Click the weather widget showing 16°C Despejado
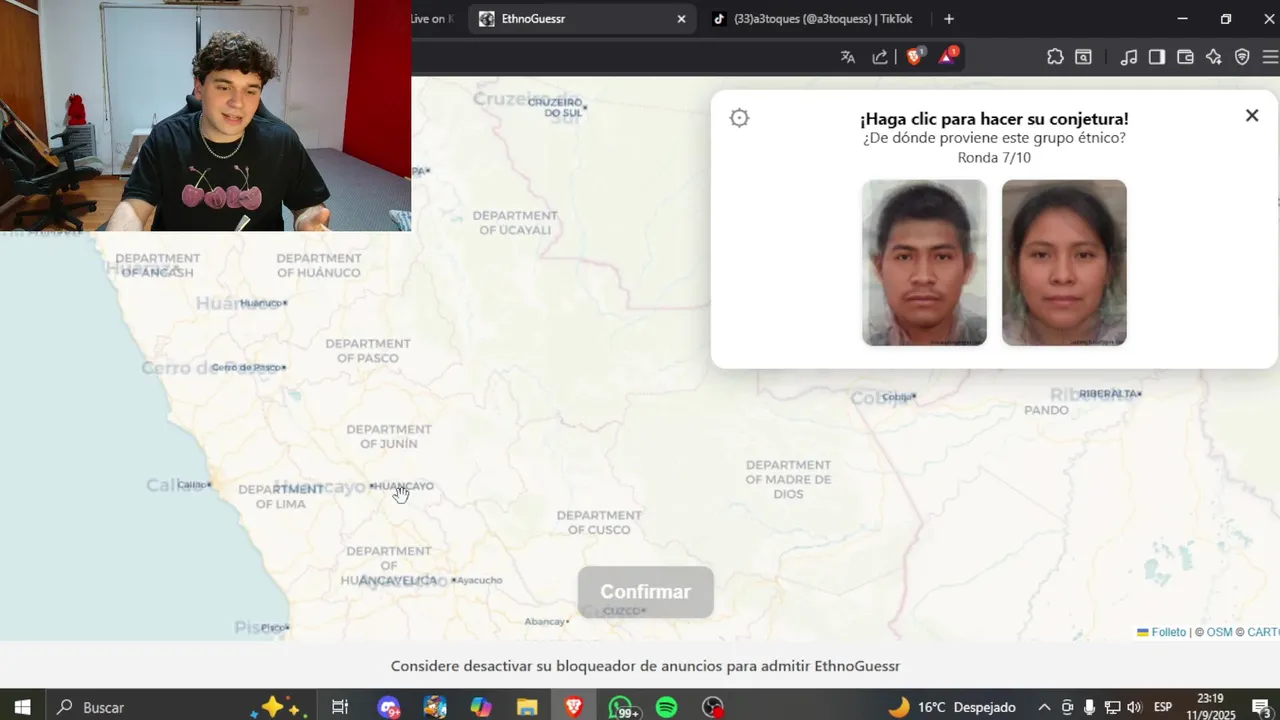The width and height of the screenshot is (1280, 720). pos(952,707)
